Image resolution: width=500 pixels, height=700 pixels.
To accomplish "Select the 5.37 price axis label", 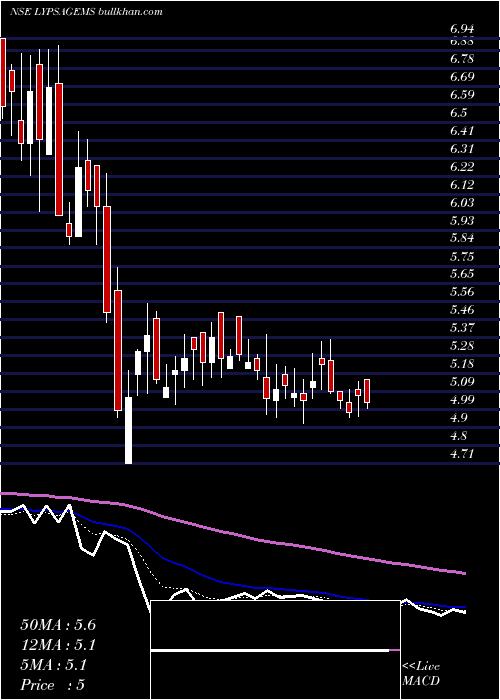I will click(462, 328).
